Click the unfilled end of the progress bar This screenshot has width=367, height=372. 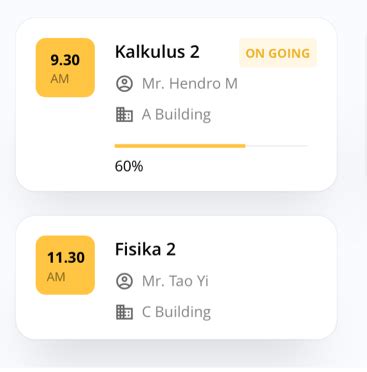[x=277, y=146]
